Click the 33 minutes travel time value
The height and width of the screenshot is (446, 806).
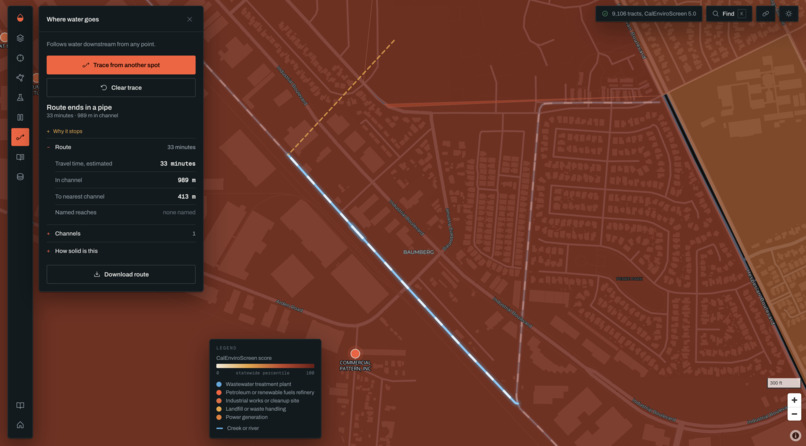point(177,164)
